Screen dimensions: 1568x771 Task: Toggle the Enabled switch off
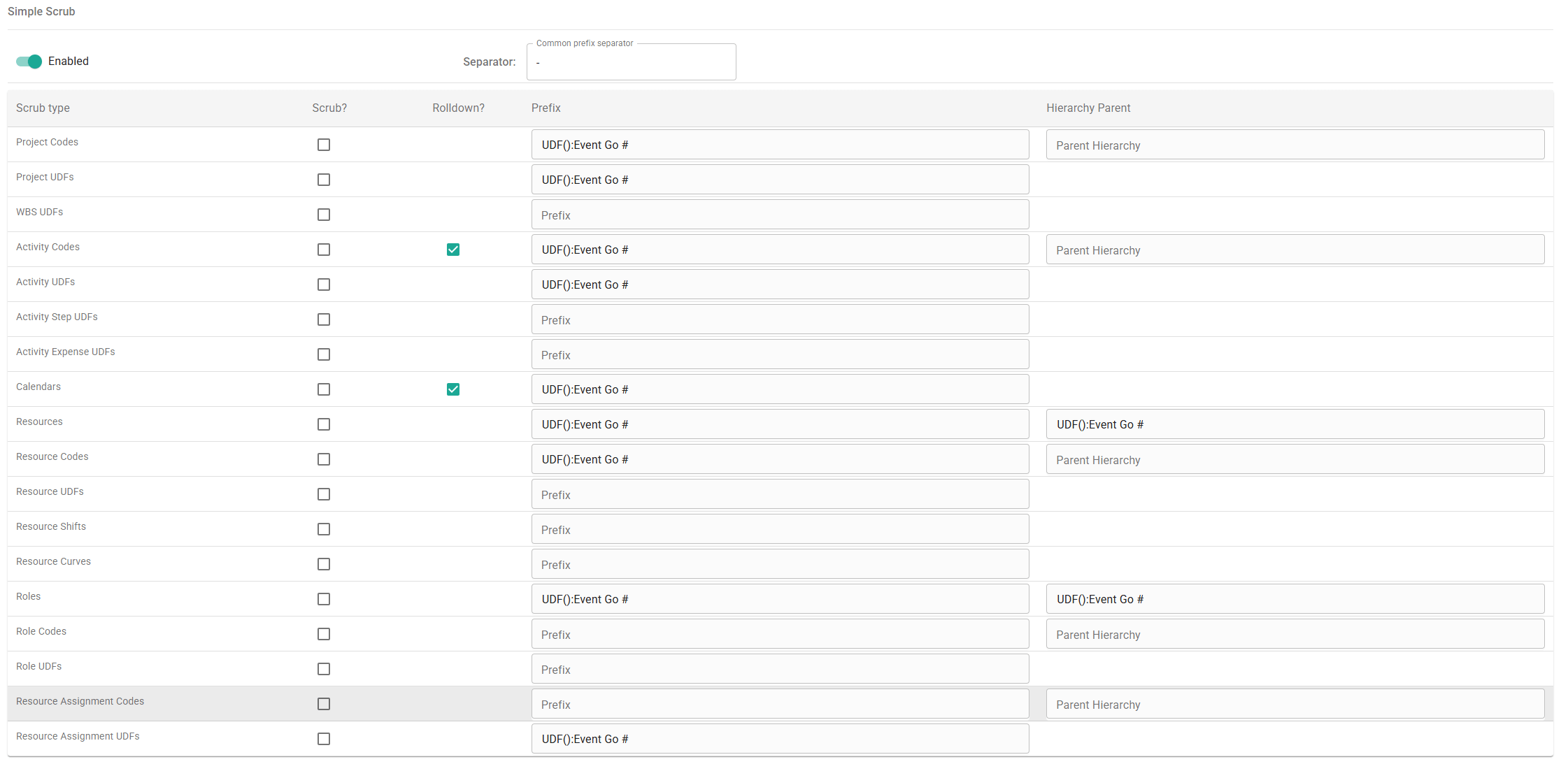(x=29, y=62)
